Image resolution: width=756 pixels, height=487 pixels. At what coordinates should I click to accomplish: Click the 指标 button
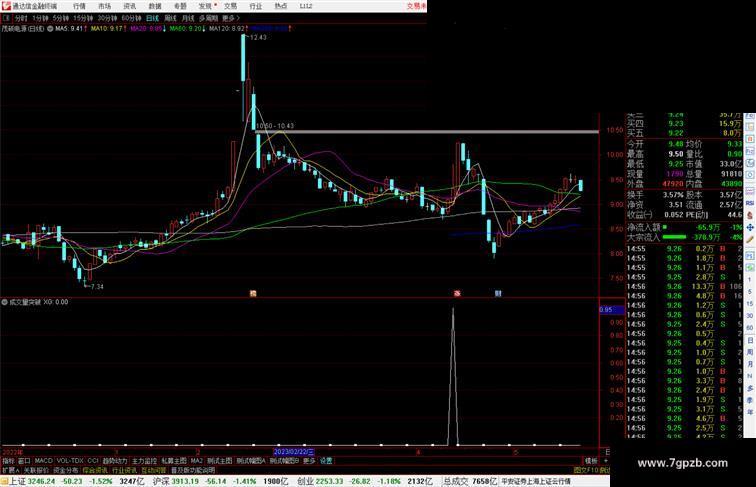[8, 461]
